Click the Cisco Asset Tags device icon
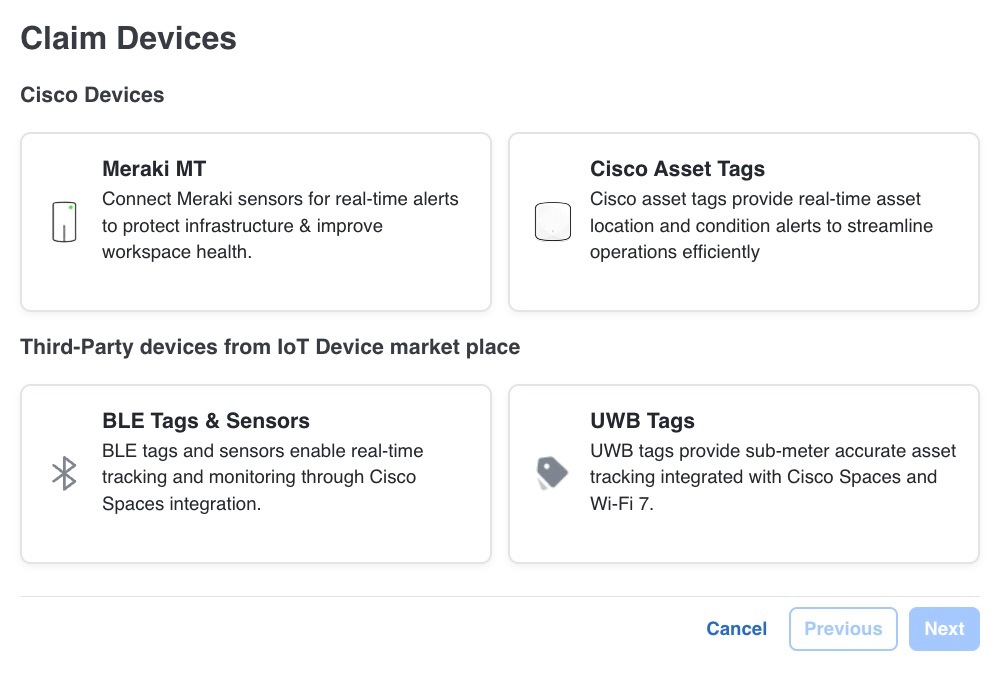The width and height of the screenshot is (996, 674). tap(553, 222)
